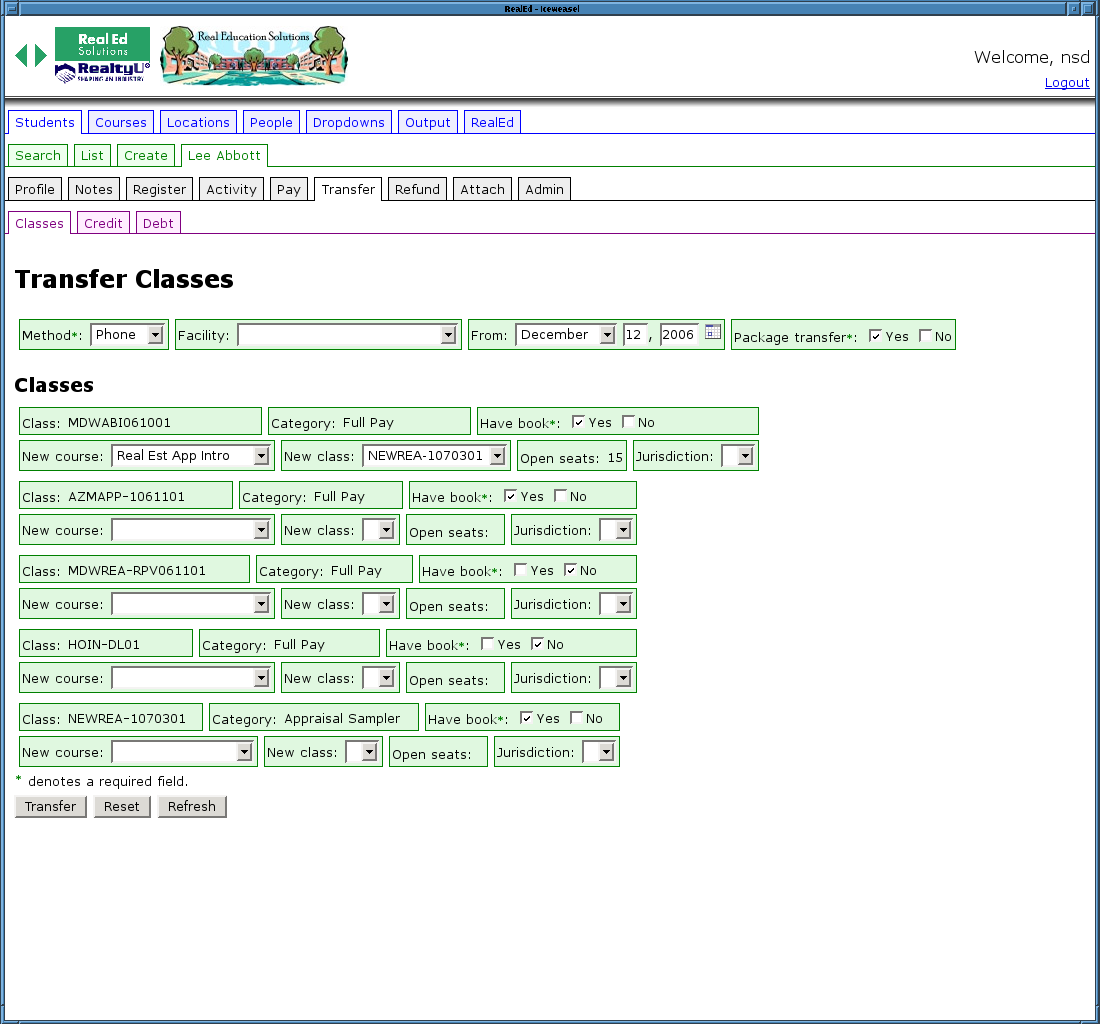The width and height of the screenshot is (1100, 1024).
Task: Check Have book Yes for HOIN-DL01
Action: pyautogui.click(x=488, y=644)
